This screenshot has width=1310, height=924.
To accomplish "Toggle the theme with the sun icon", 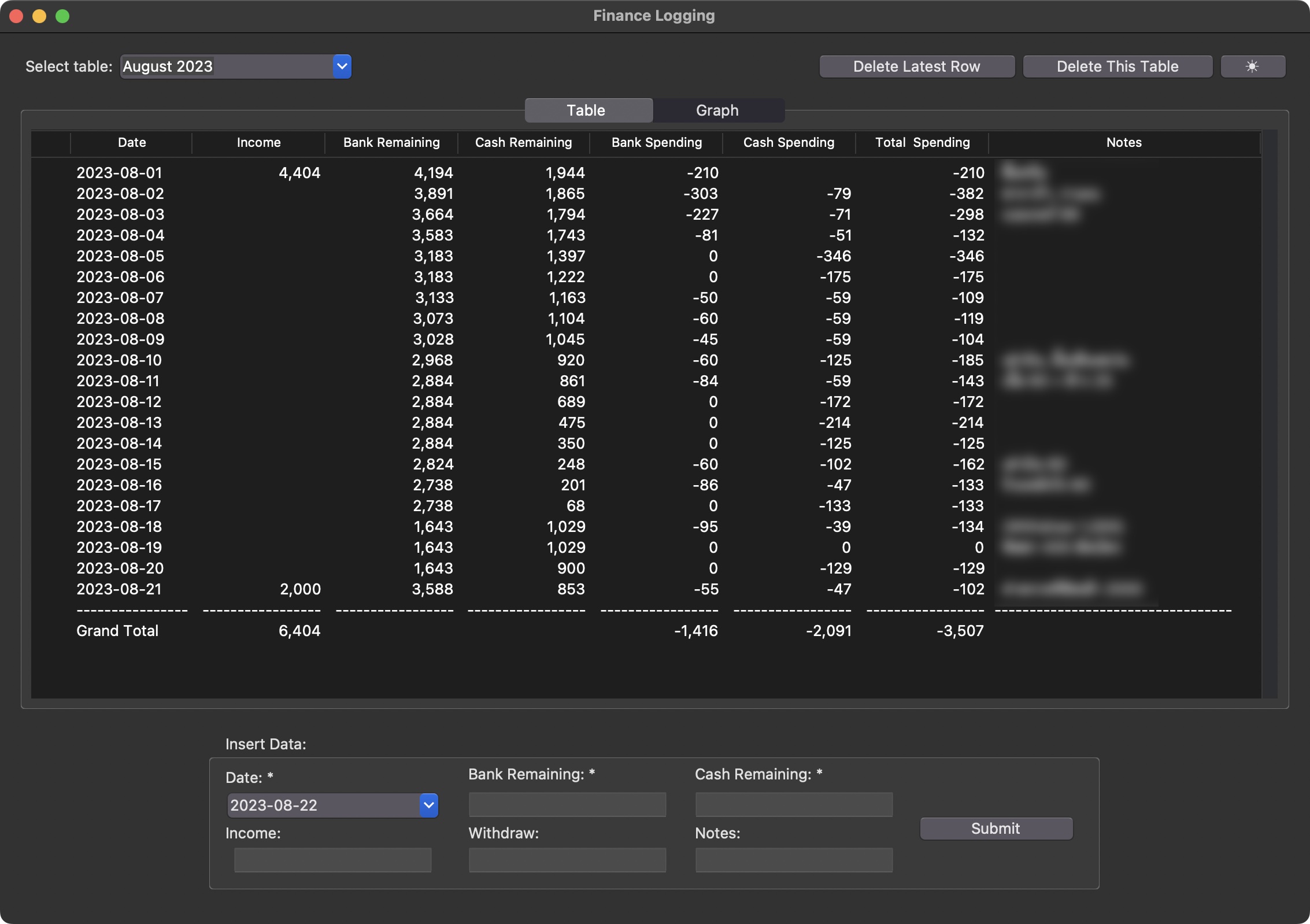I will (x=1253, y=66).
